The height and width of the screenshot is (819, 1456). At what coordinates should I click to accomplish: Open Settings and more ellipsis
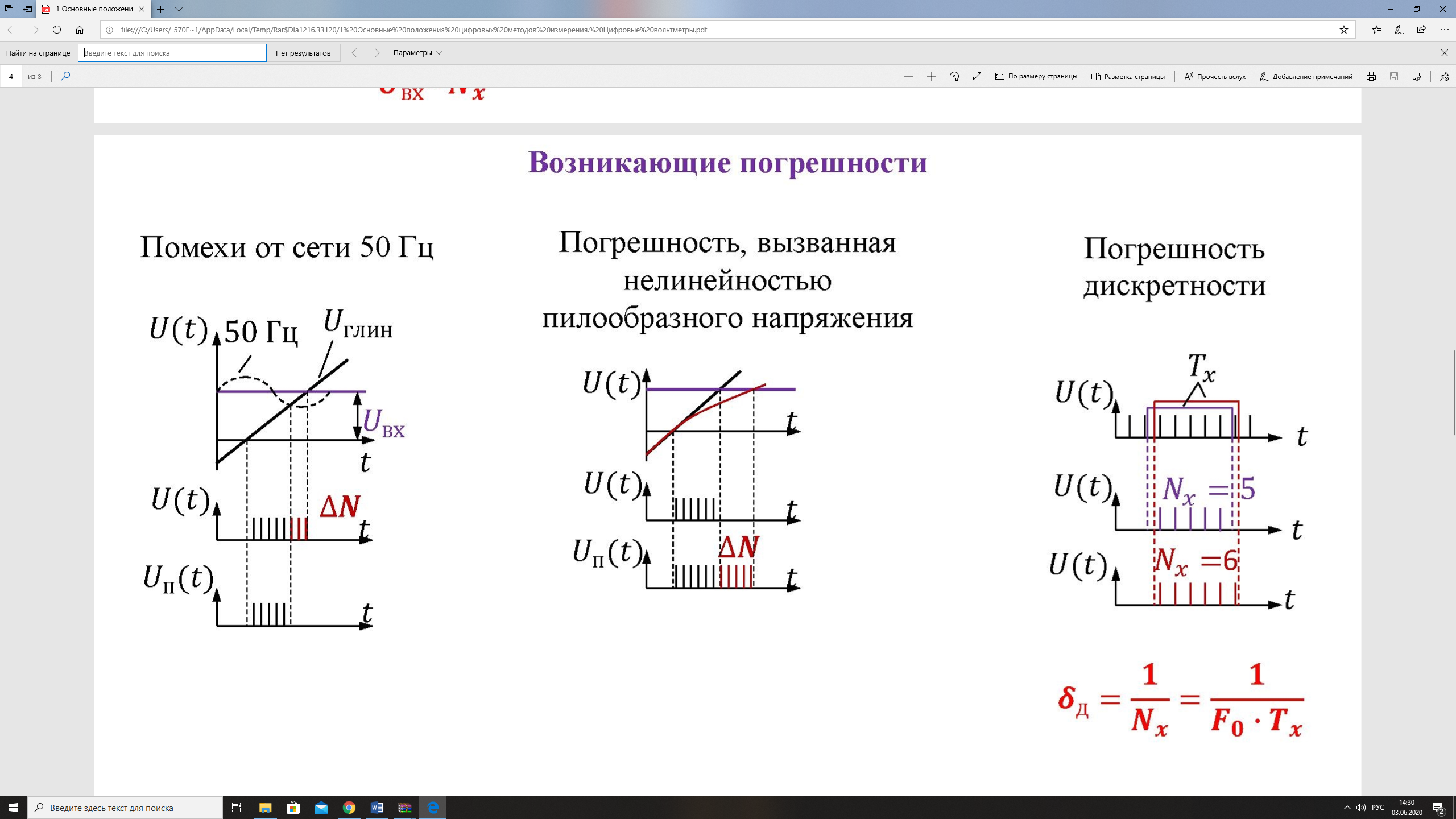(x=1444, y=30)
